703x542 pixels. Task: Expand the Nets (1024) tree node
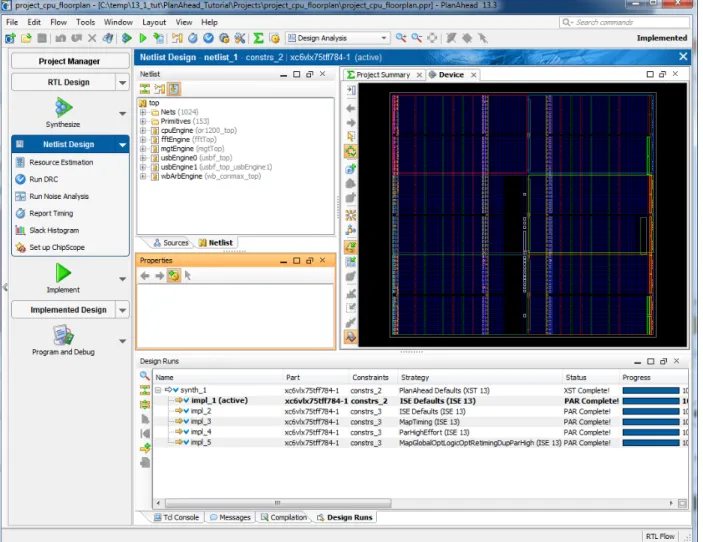coord(143,112)
